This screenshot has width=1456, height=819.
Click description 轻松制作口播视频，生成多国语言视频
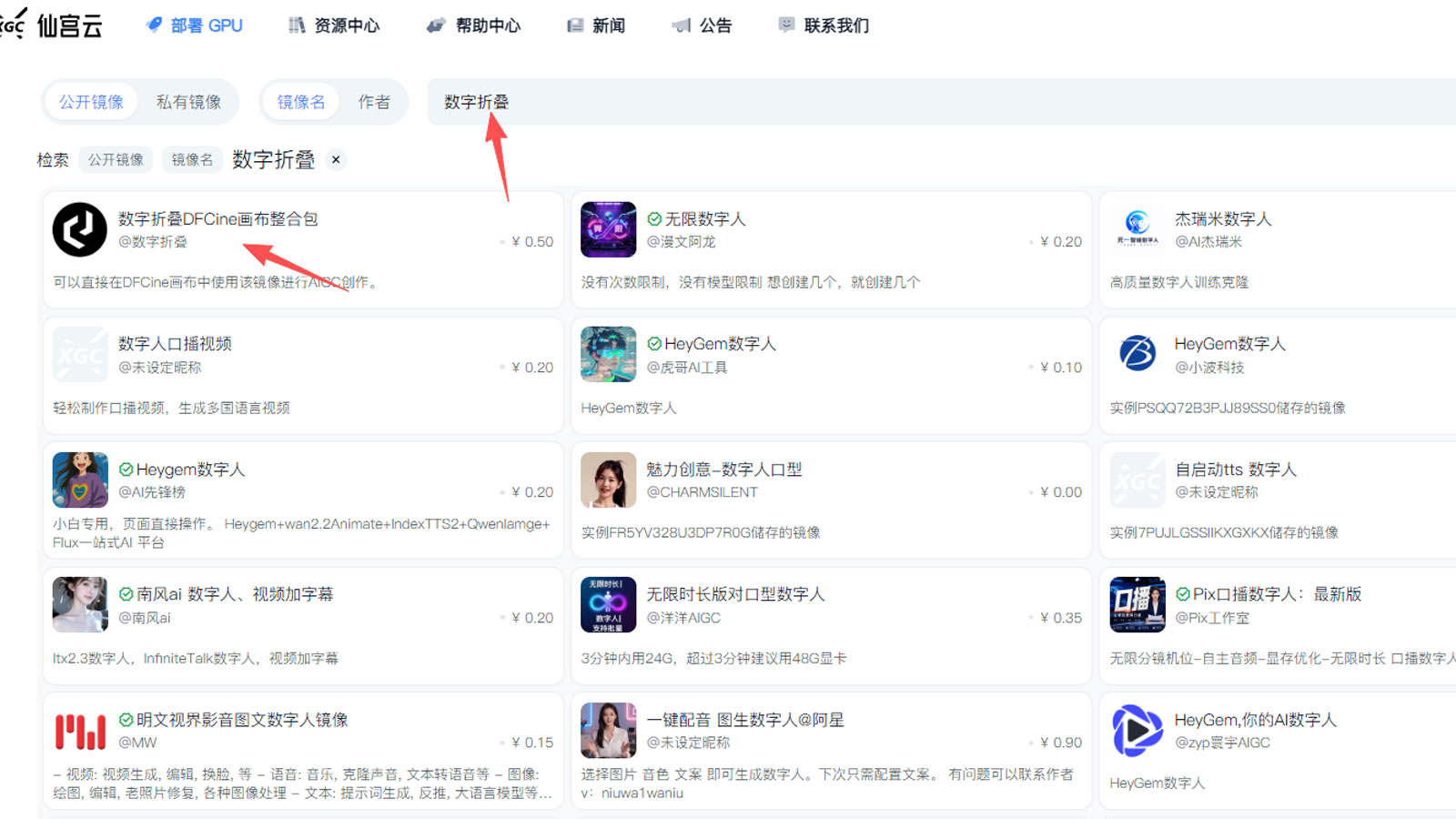click(x=171, y=408)
